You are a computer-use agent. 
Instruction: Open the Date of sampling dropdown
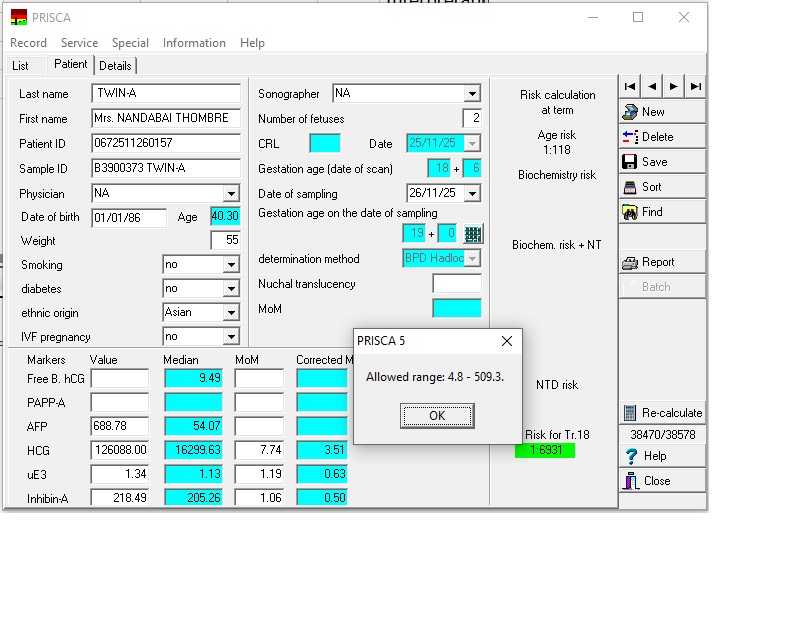472,193
